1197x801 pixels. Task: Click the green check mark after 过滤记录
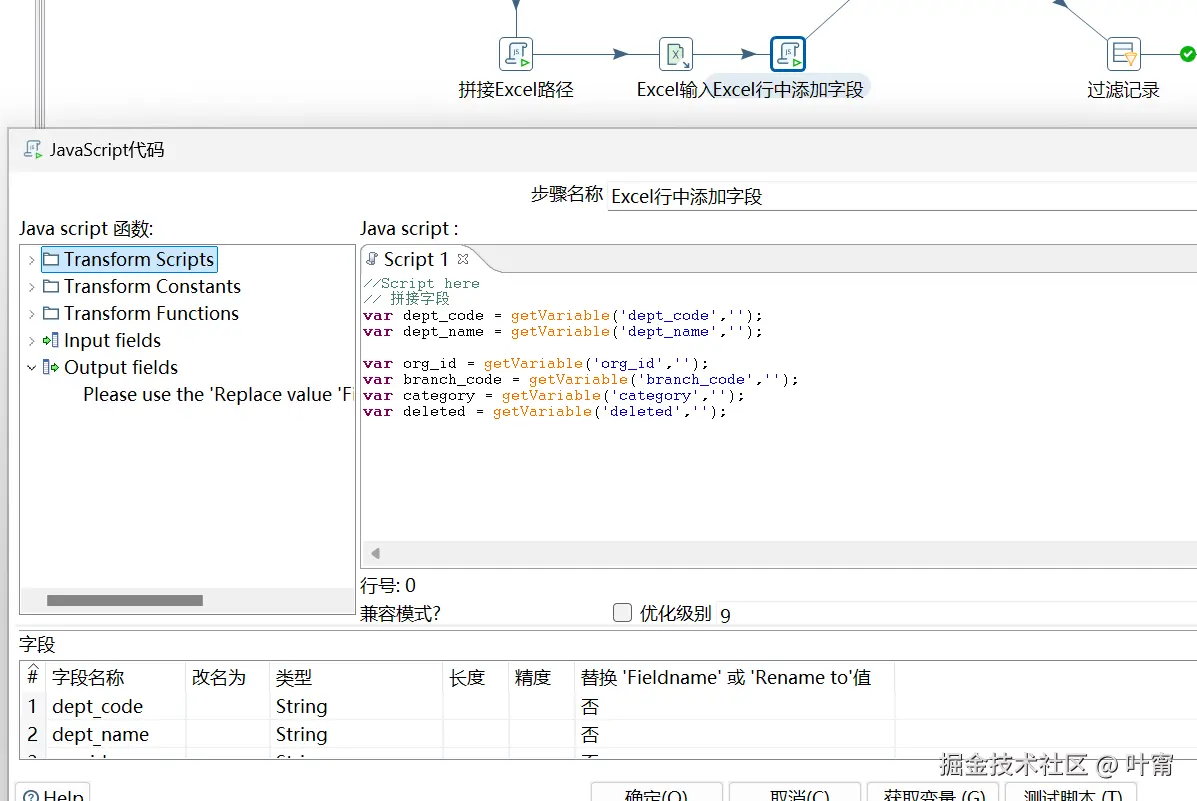[1188, 54]
